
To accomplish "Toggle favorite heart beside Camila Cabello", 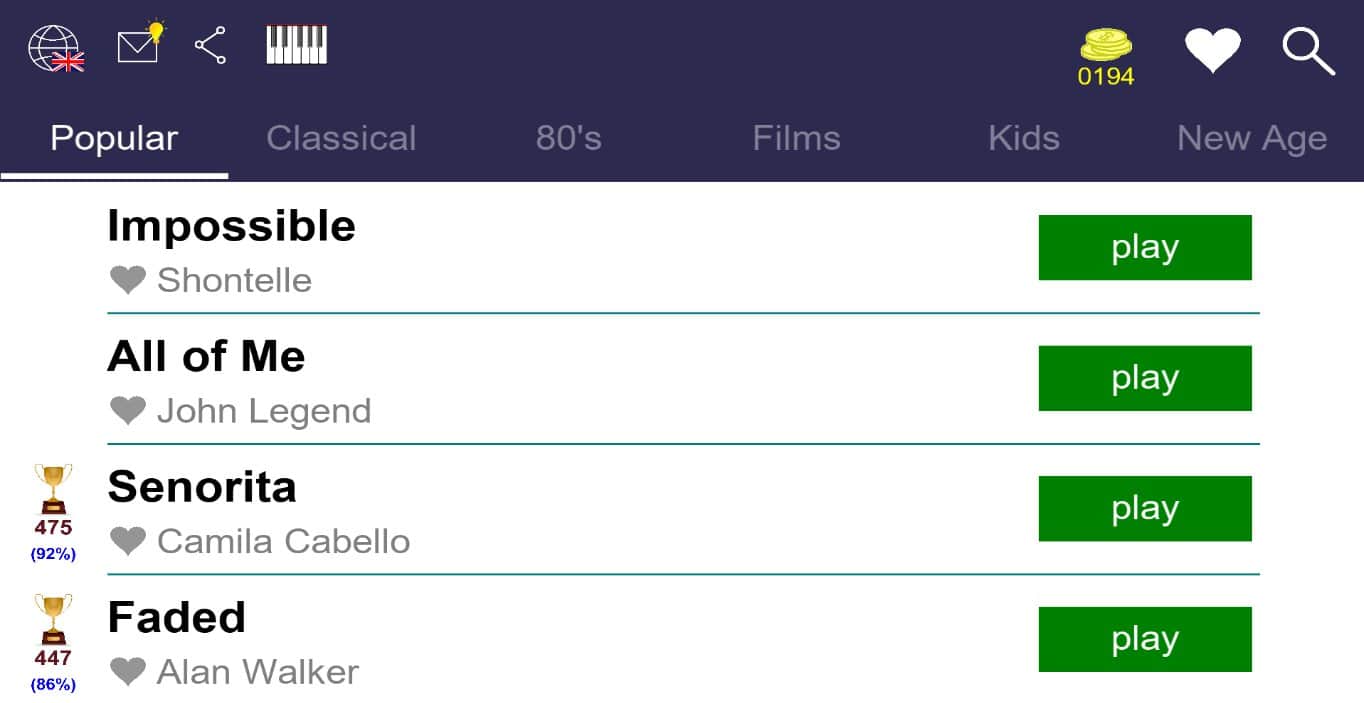I will pos(128,541).
